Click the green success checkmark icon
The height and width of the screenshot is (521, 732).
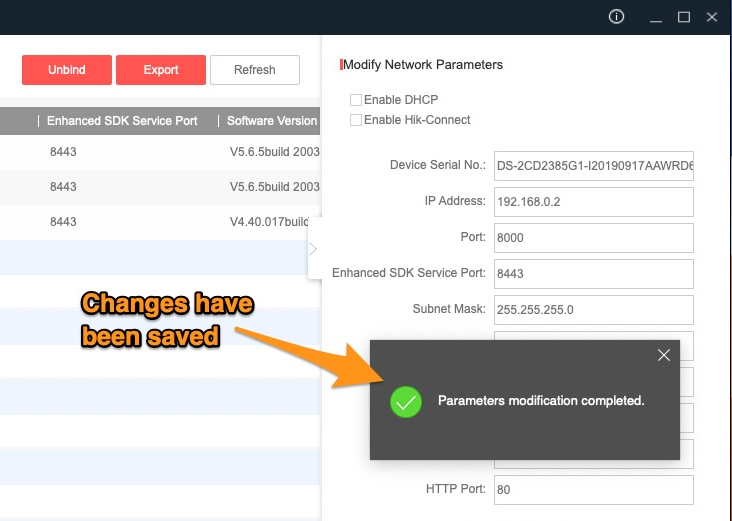[405, 401]
